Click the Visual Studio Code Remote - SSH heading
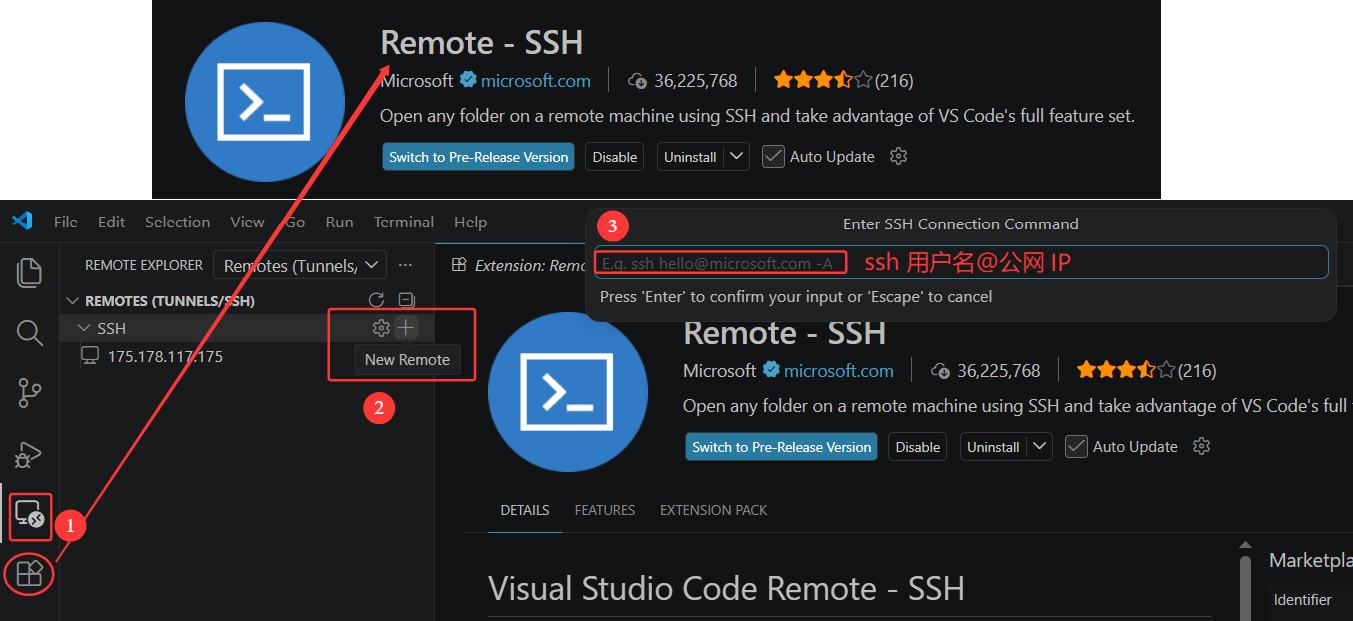 pyautogui.click(x=726, y=588)
